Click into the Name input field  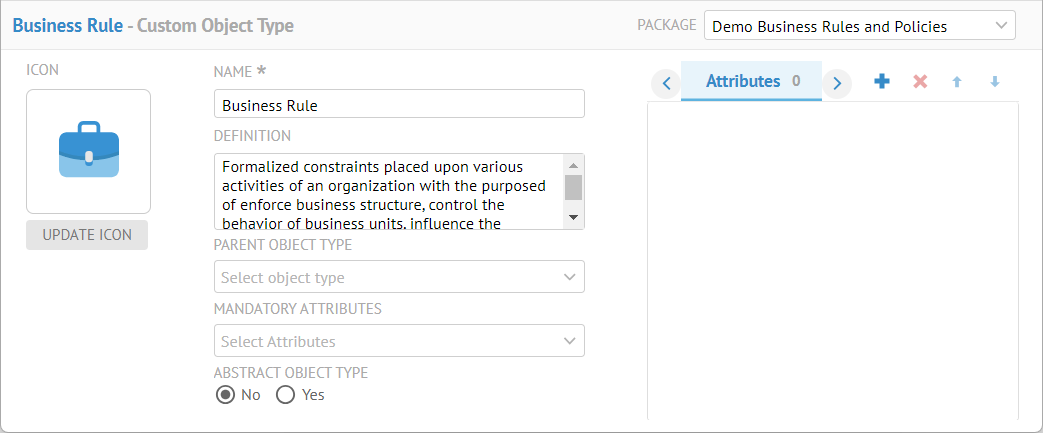coord(399,105)
